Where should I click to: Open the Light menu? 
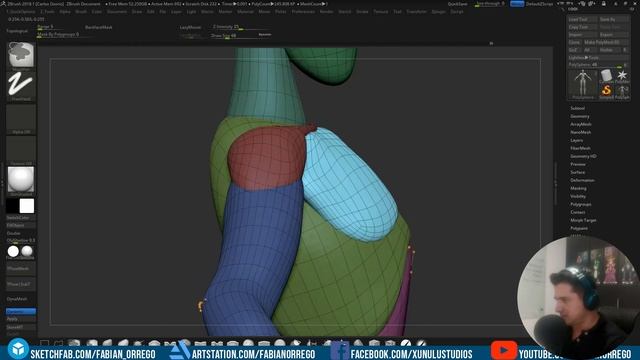click(191, 12)
